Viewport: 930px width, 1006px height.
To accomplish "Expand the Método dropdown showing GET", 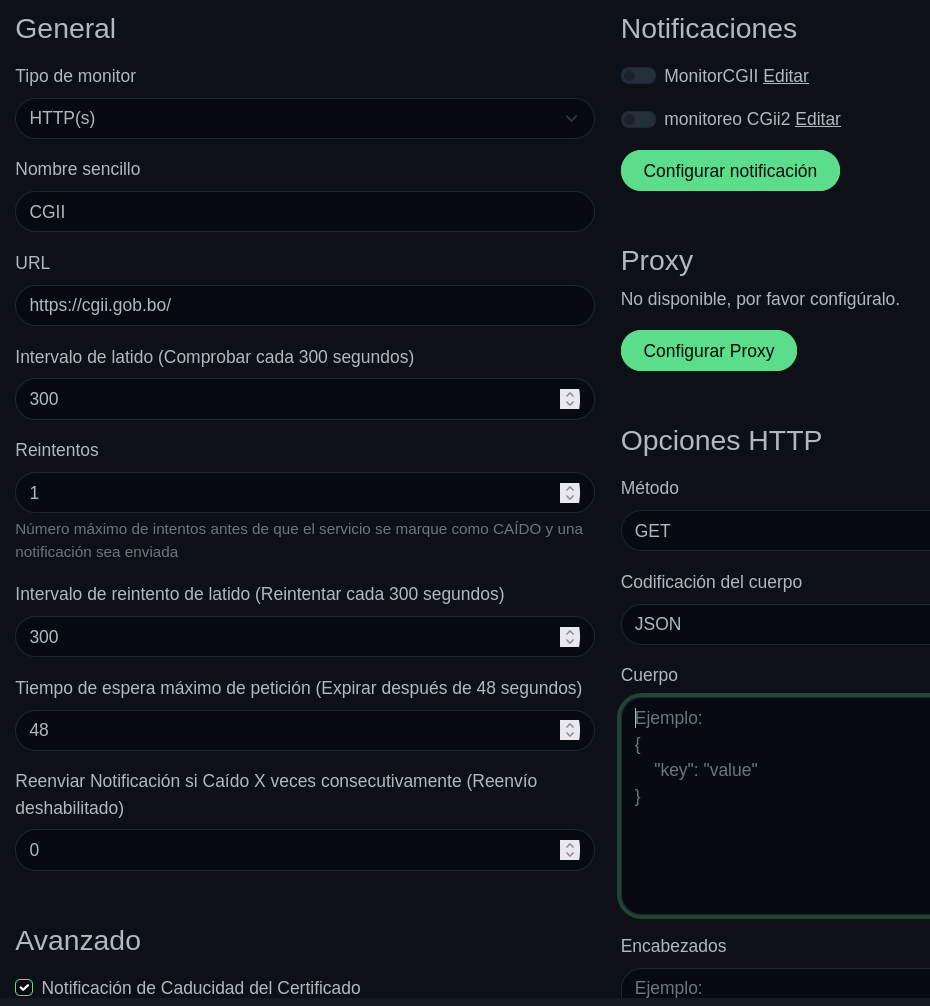I will tap(775, 531).
